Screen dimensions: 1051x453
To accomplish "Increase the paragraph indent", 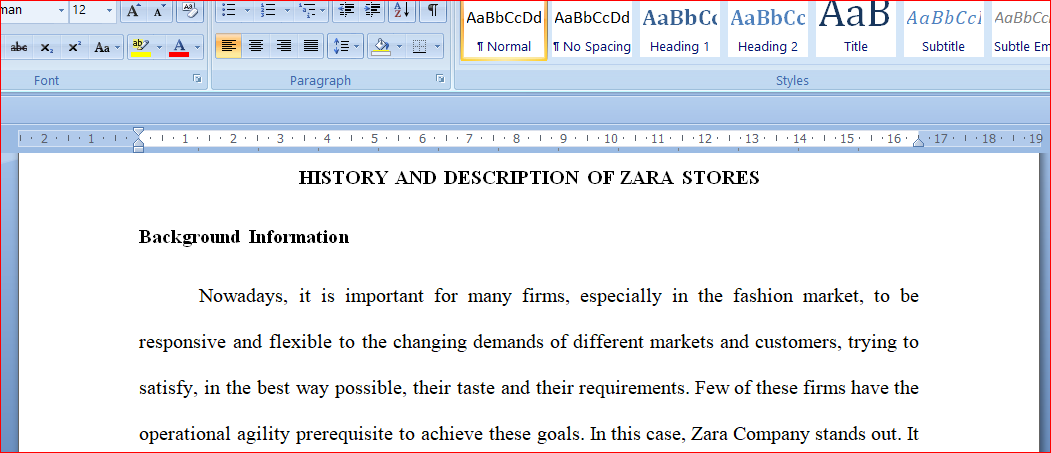I will click(x=373, y=10).
